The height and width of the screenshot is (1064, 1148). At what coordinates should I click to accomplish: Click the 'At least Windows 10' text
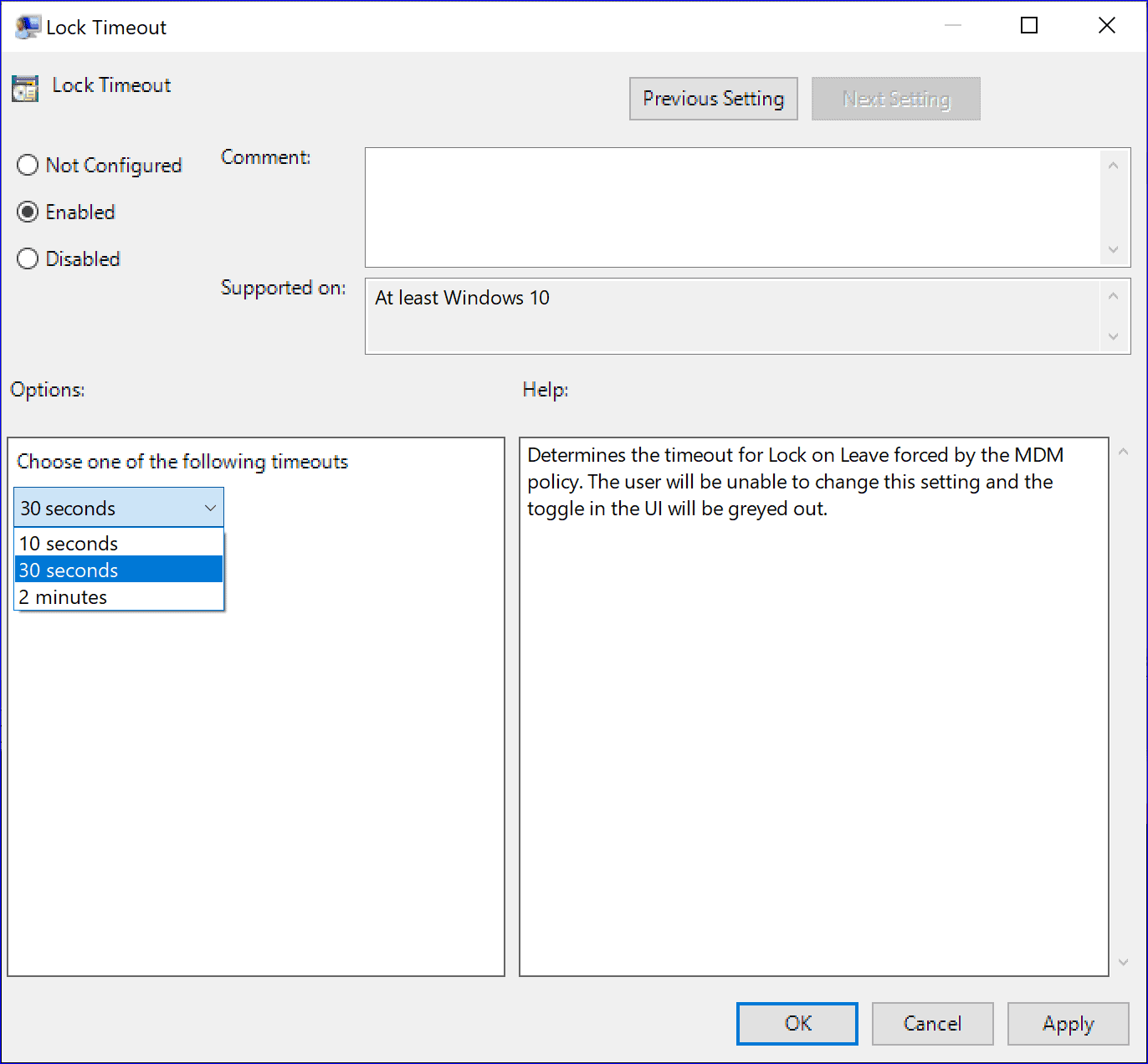[462, 298]
